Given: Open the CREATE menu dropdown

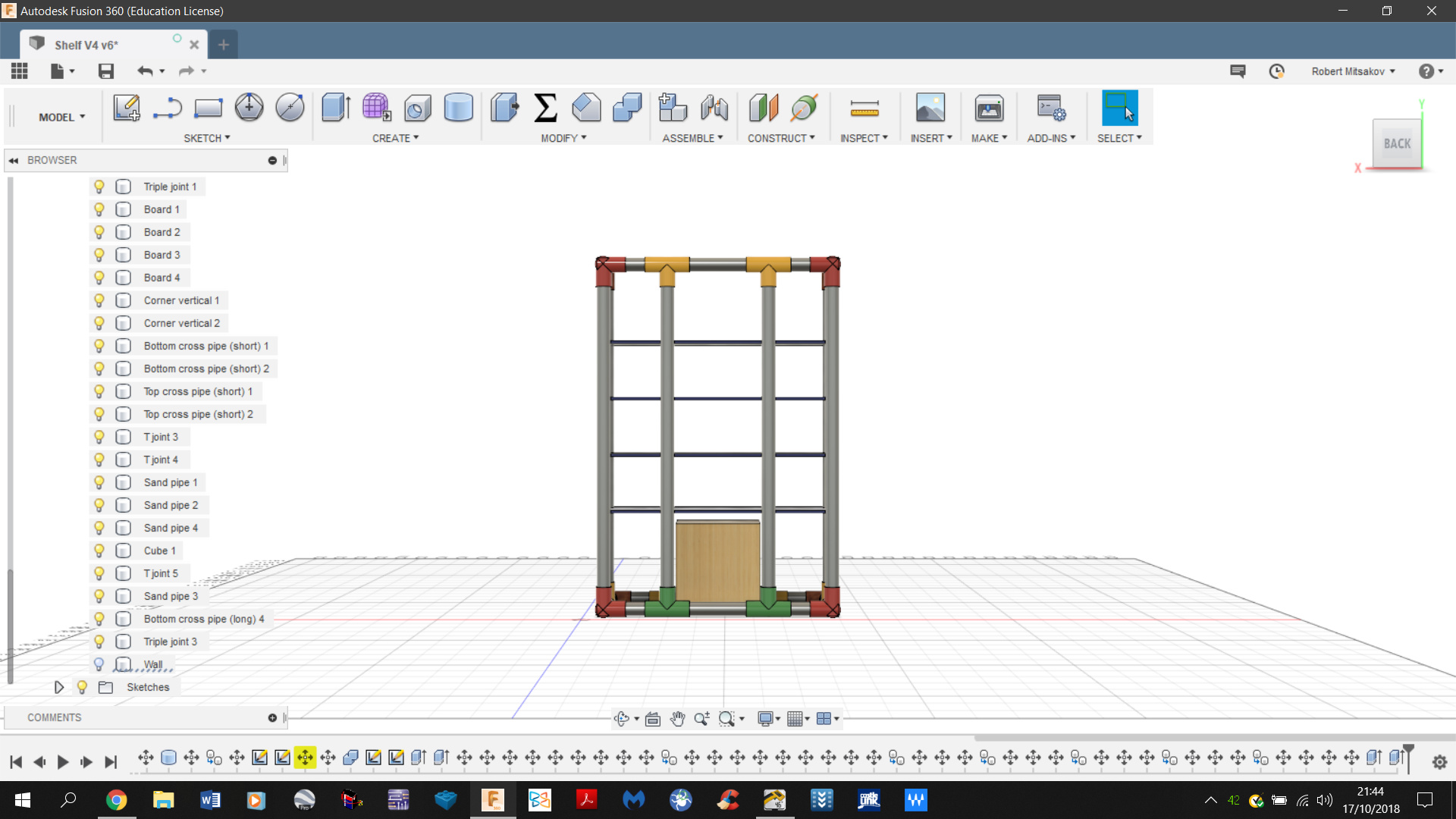Looking at the screenshot, I should click(x=395, y=138).
